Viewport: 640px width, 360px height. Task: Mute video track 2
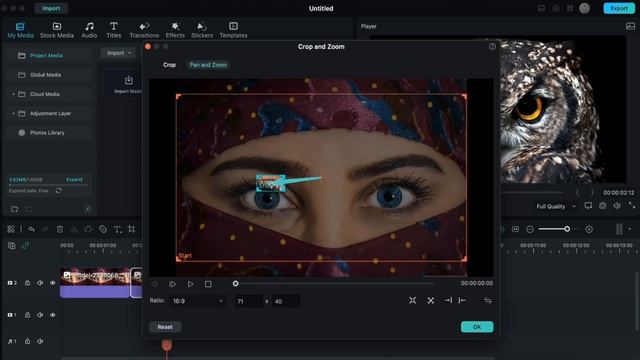(x=40, y=283)
